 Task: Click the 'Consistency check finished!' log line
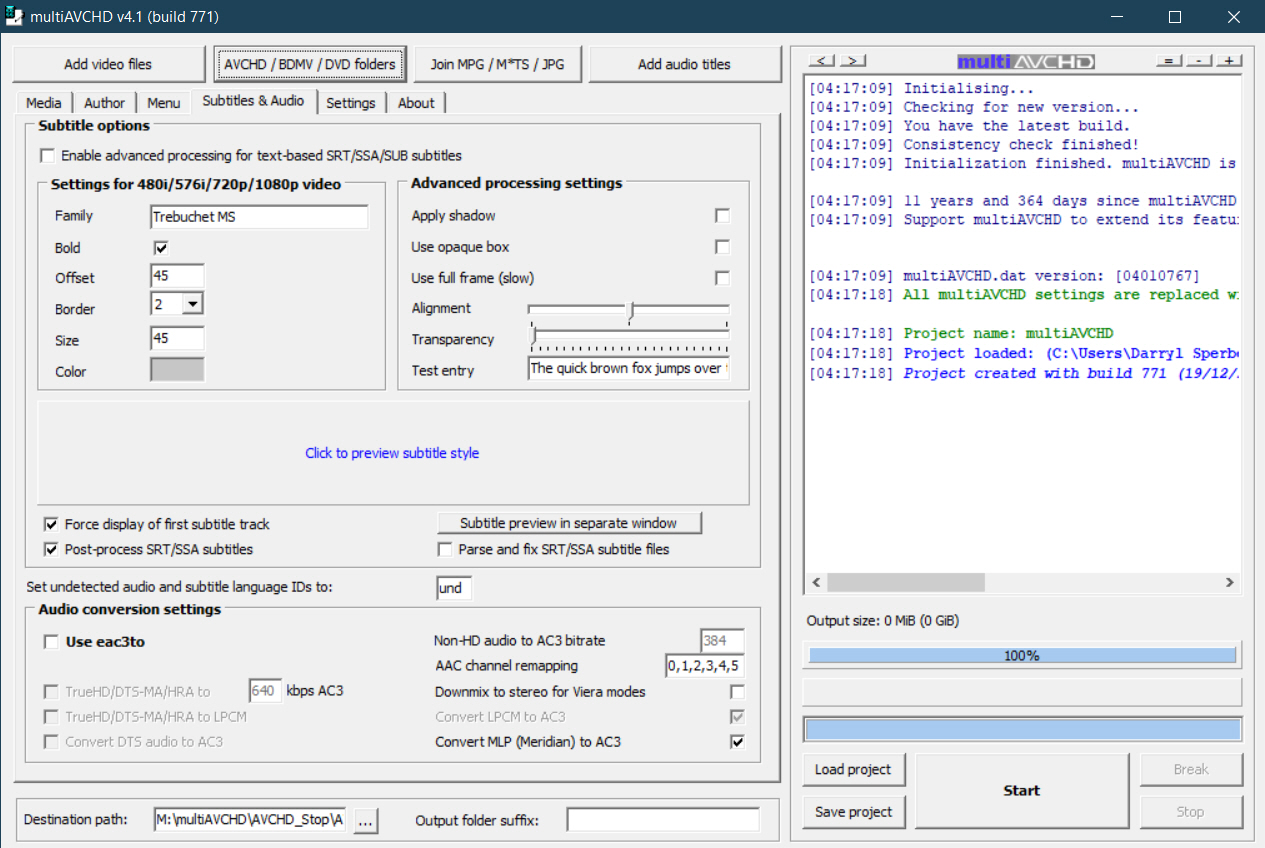tap(974, 145)
